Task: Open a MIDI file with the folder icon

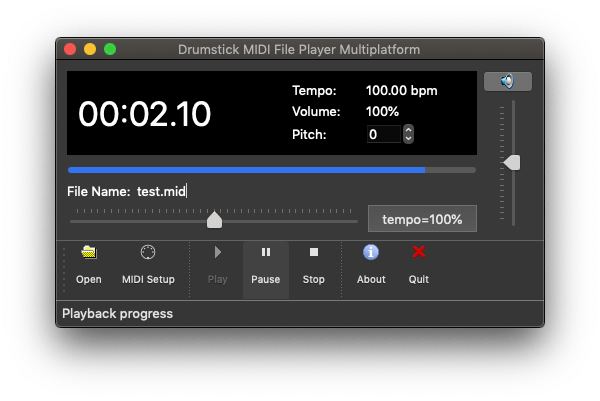Action: tap(89, 266)
